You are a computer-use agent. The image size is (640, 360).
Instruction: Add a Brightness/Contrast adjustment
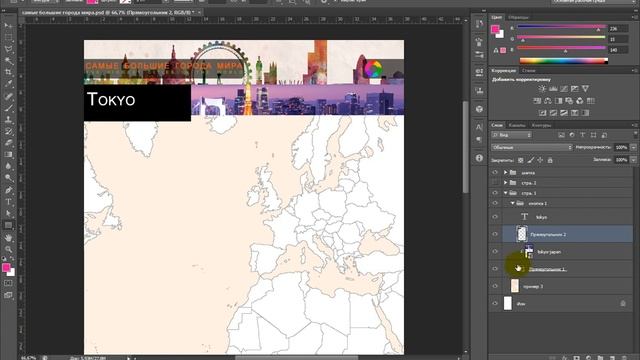(542, 89)
